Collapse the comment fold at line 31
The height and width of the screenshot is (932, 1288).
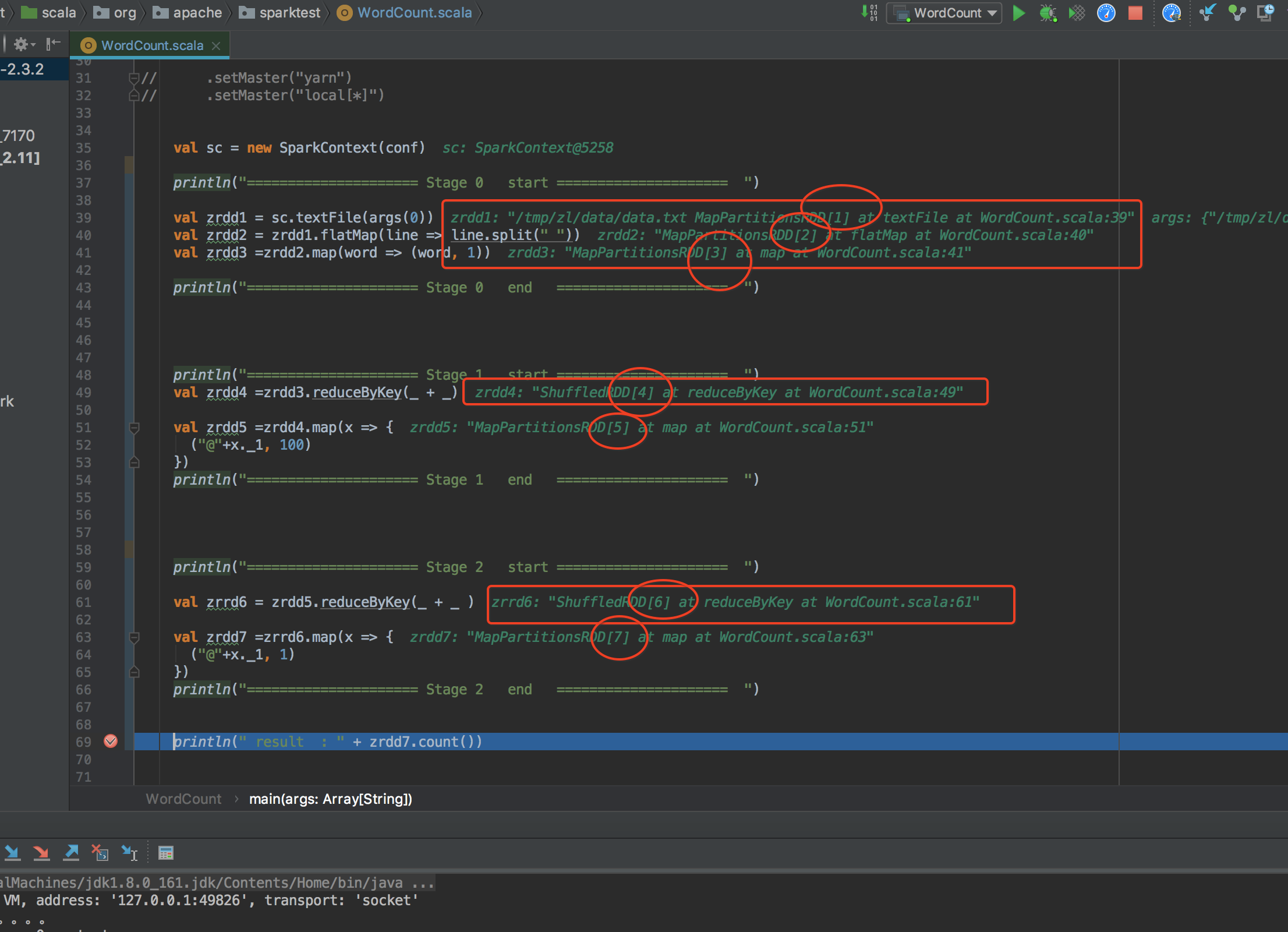(x=134, y=78)
